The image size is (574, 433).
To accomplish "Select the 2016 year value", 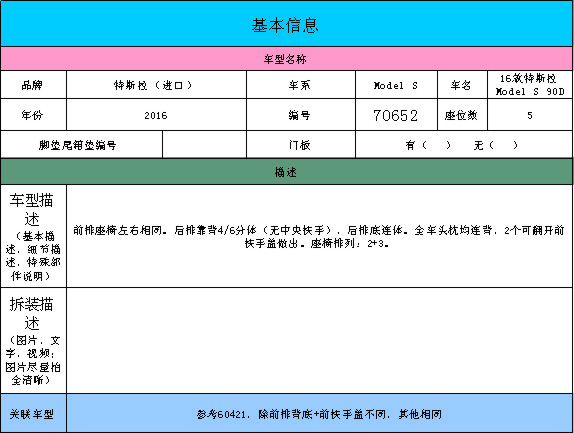I will pos(156,115).
